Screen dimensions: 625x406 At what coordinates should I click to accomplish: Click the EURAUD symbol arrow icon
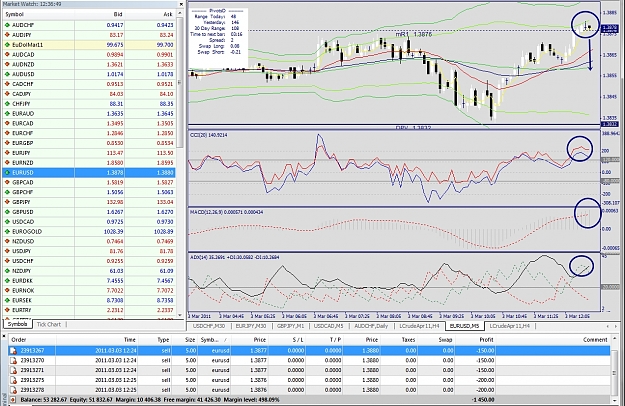point(7,114)
